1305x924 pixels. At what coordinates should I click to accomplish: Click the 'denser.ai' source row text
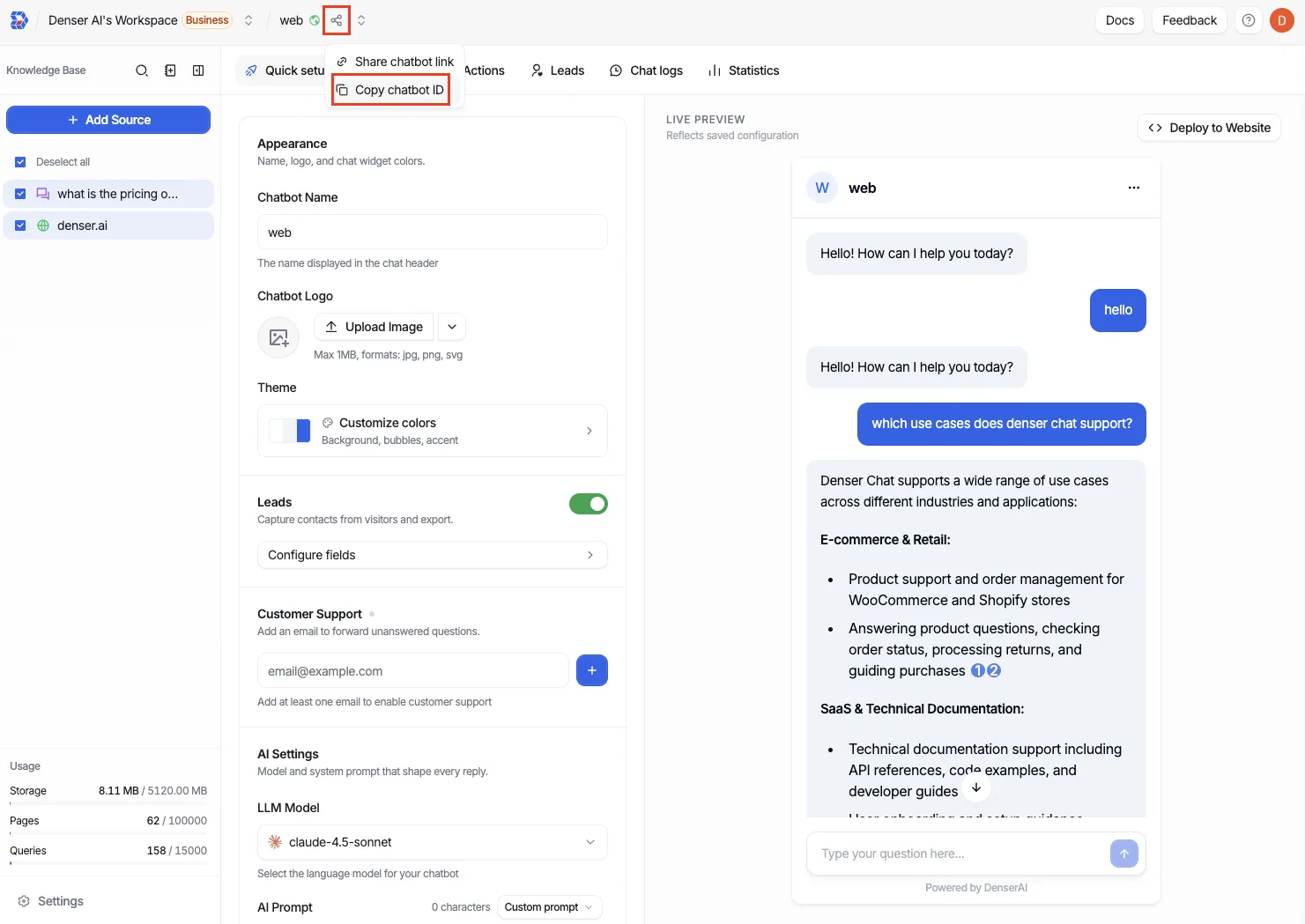[x=83, y=225]
